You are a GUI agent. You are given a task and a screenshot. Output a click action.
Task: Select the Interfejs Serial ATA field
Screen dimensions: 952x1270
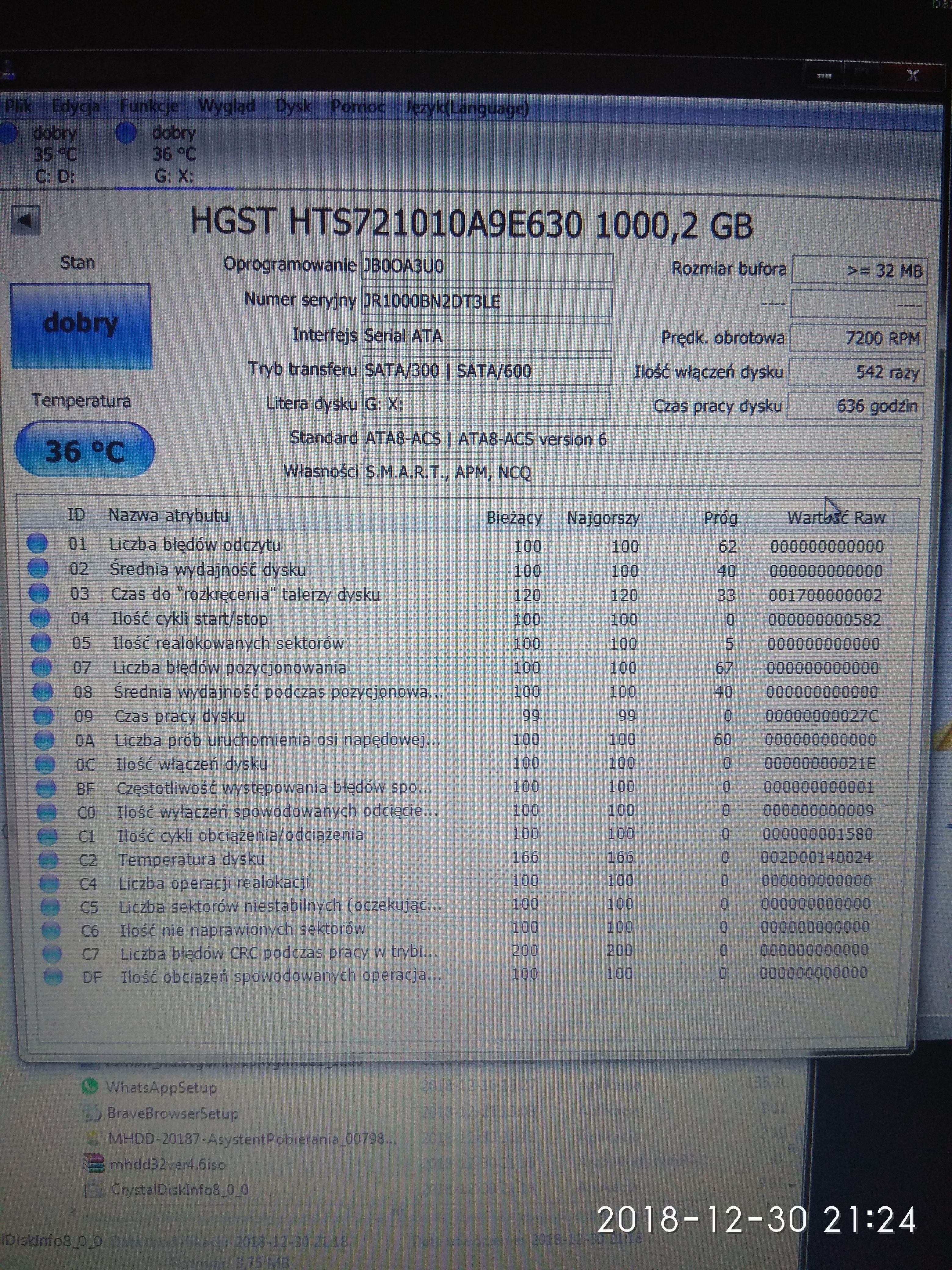pyautogui.click(x=486, y=336)
